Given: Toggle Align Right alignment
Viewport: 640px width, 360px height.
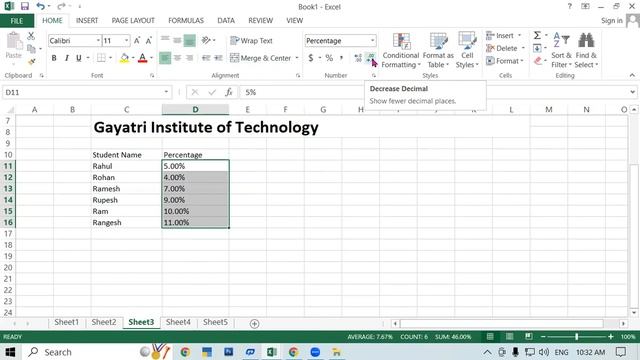Looking at the screenshot, I should click(x=189, y=58).
